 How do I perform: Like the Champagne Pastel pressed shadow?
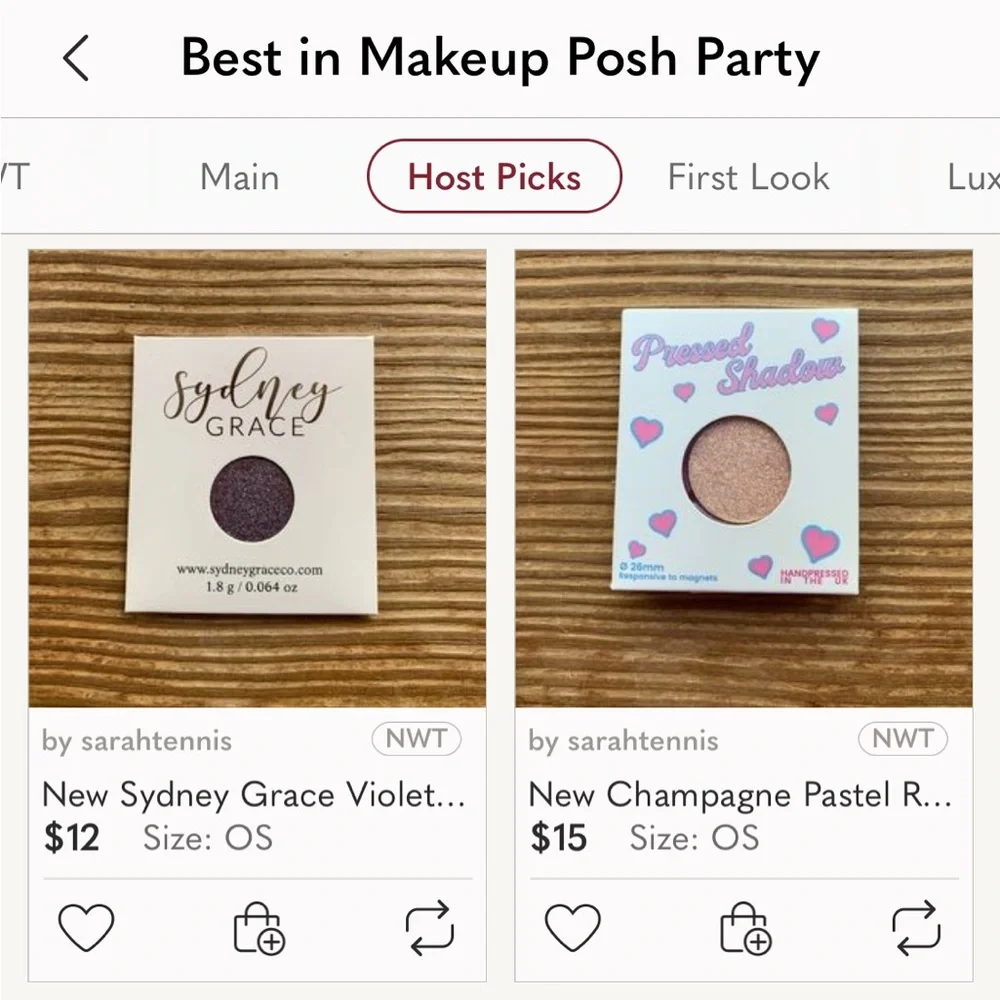coord(573,927)
